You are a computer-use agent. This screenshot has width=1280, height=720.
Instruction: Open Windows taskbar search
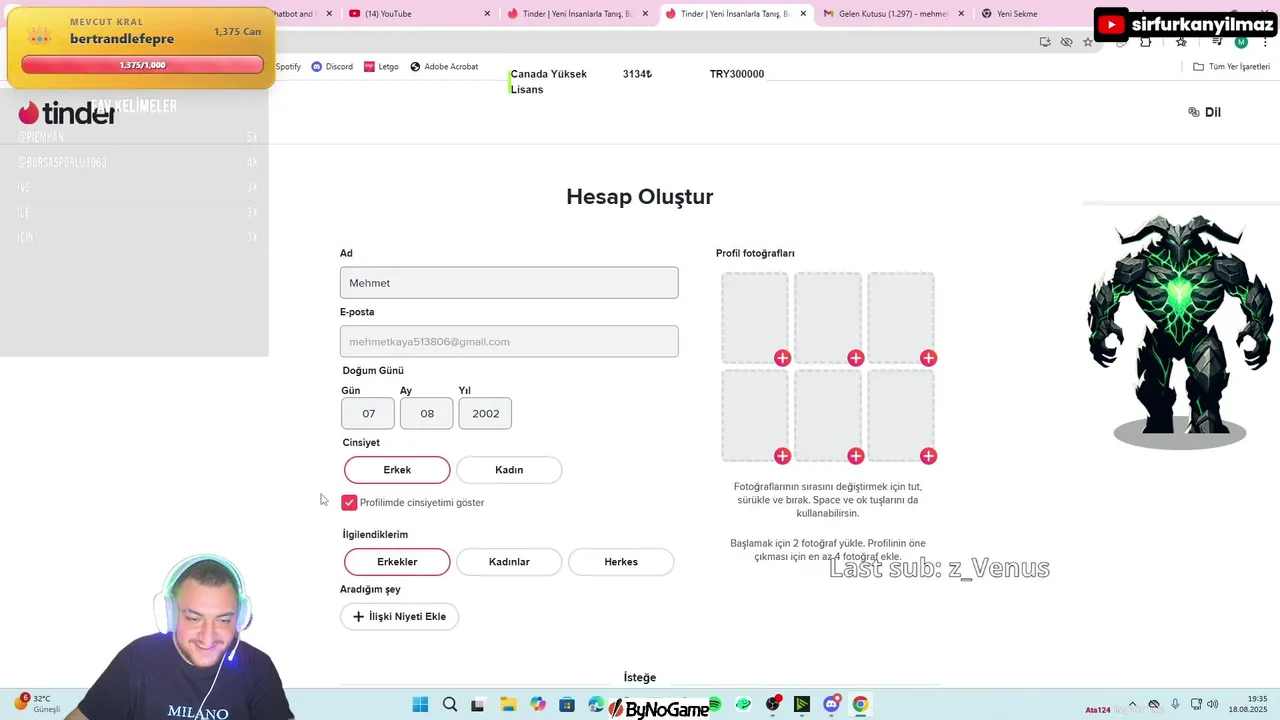450,704
